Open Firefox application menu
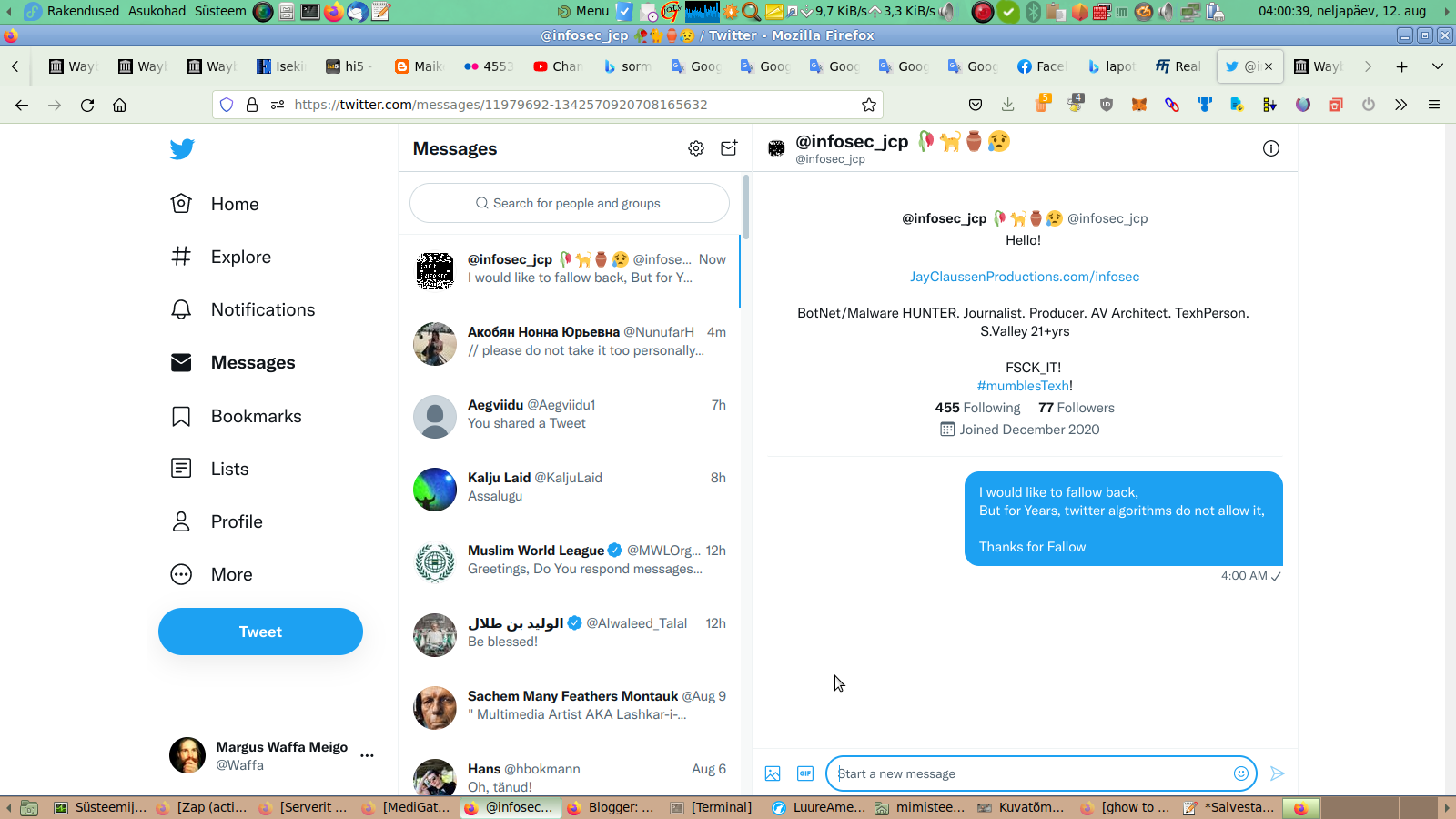 click(x=1434, y=105)
